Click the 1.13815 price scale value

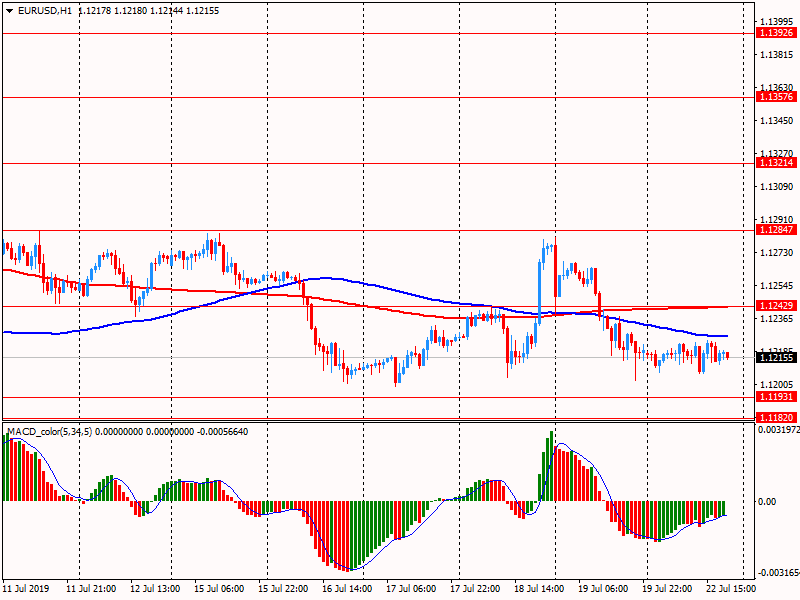[777, 55]
